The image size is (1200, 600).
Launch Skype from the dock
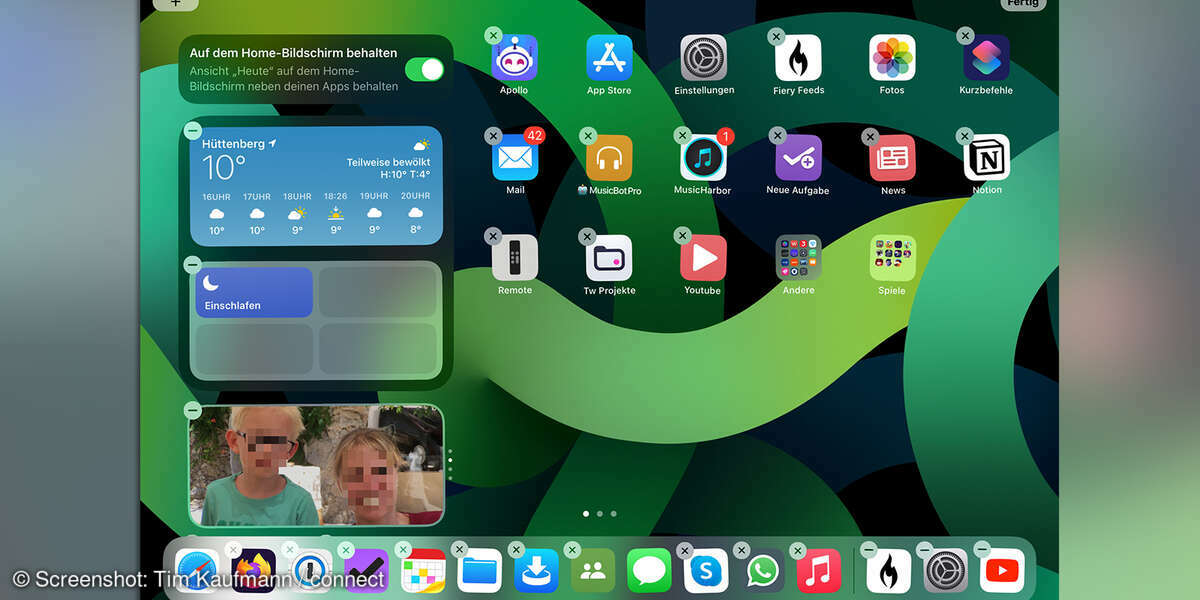[x=706, y=571]
